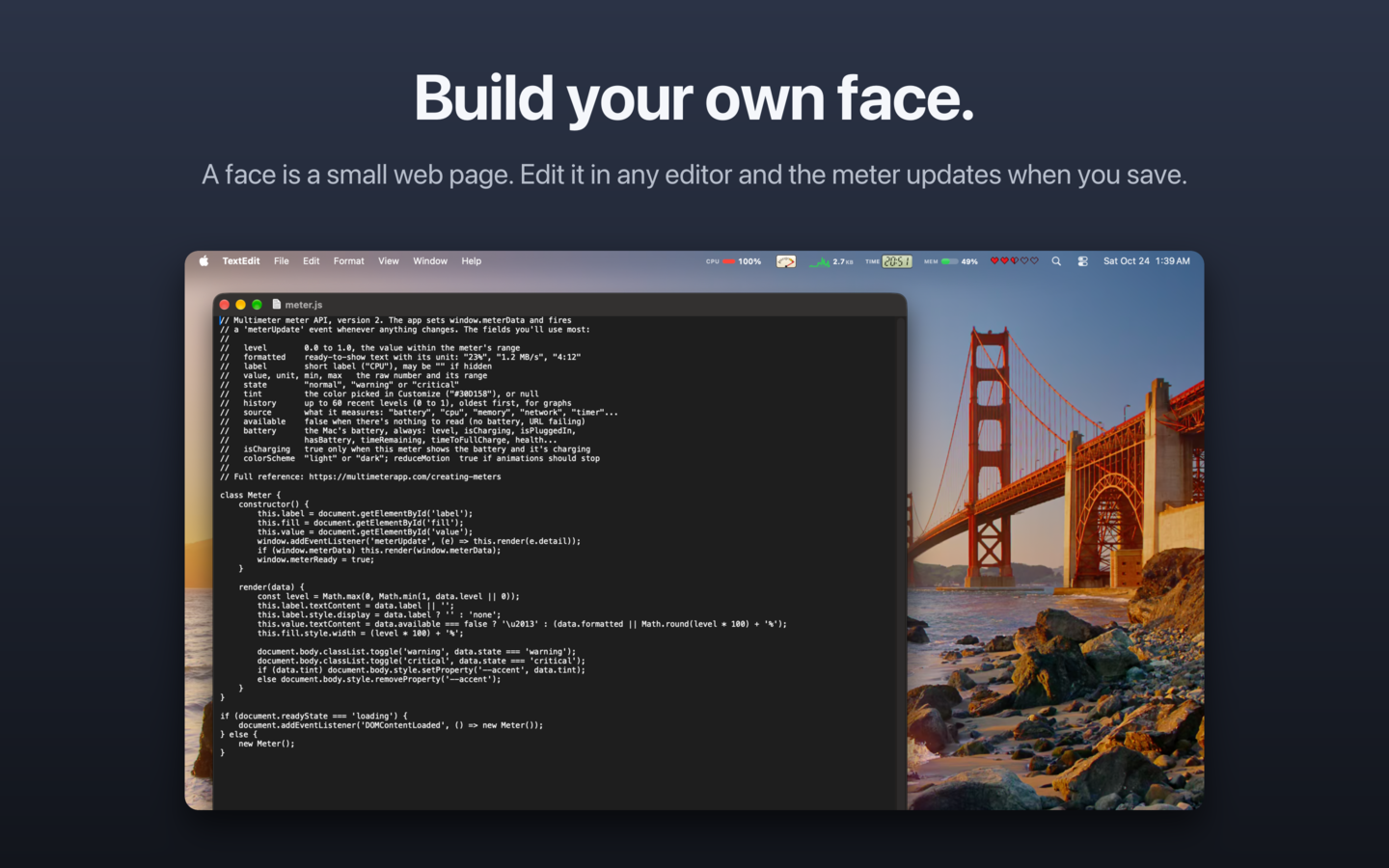Screen dimensions: 1389x868
Task: Click the first comment line about Multimeter meter API
Action: pos(395,320)
